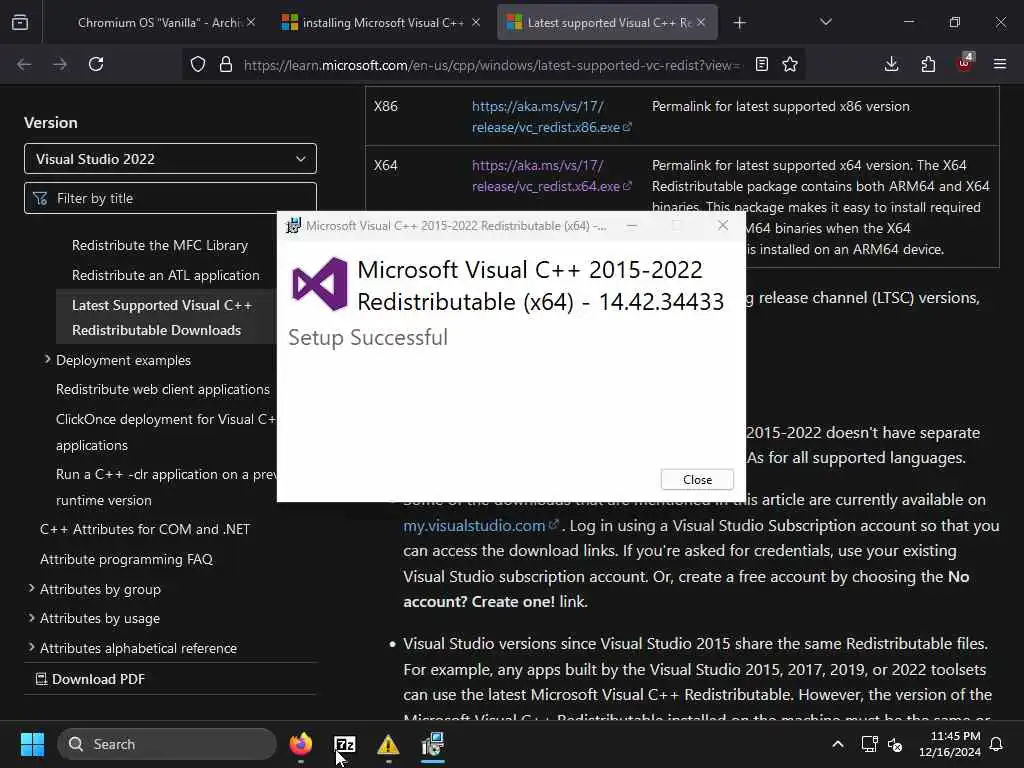Open the extensions puzzle icon

pyautogui.click(x=928, y=64)
